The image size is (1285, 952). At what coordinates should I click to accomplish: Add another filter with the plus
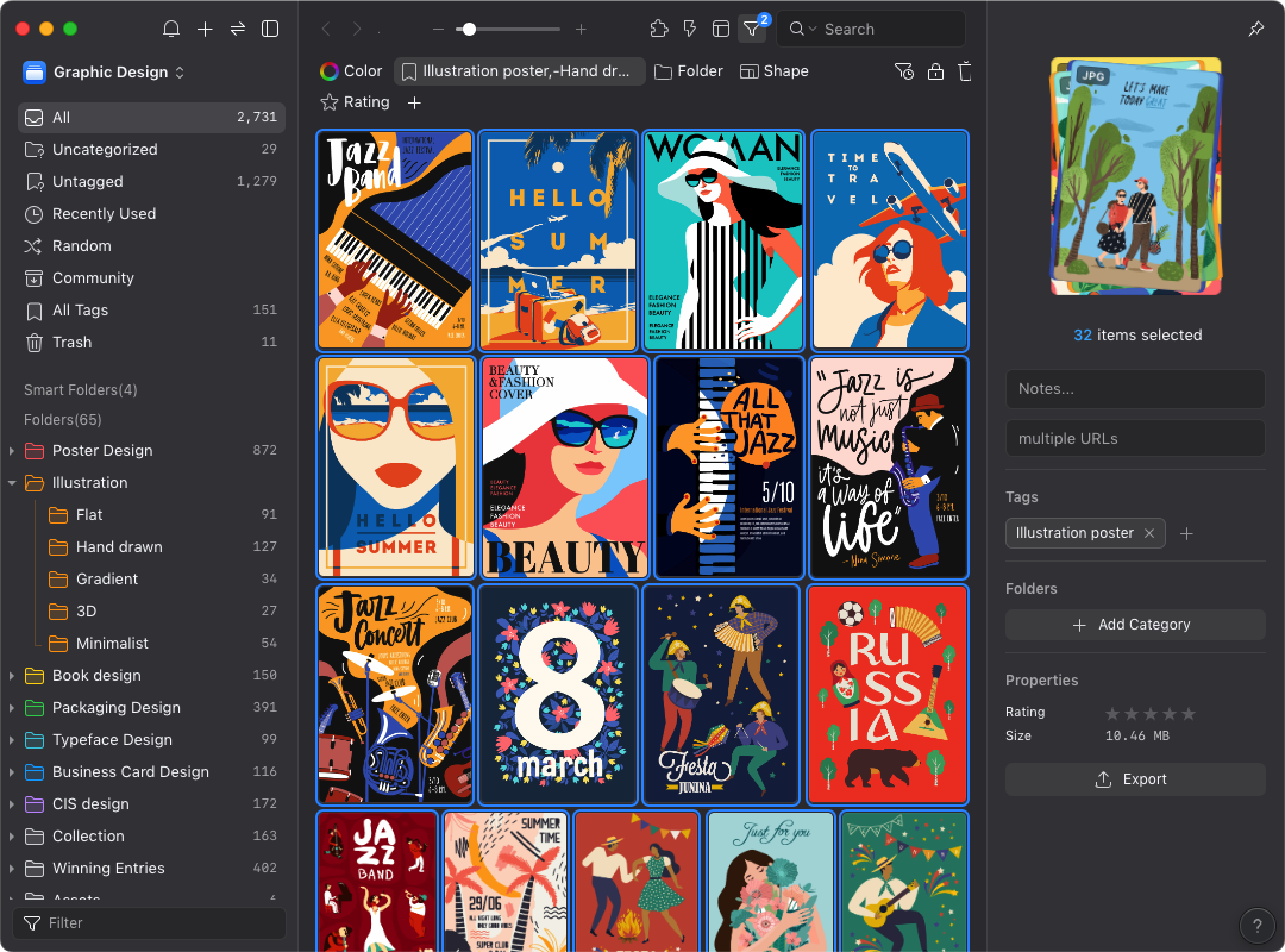(x=415, y=103)
